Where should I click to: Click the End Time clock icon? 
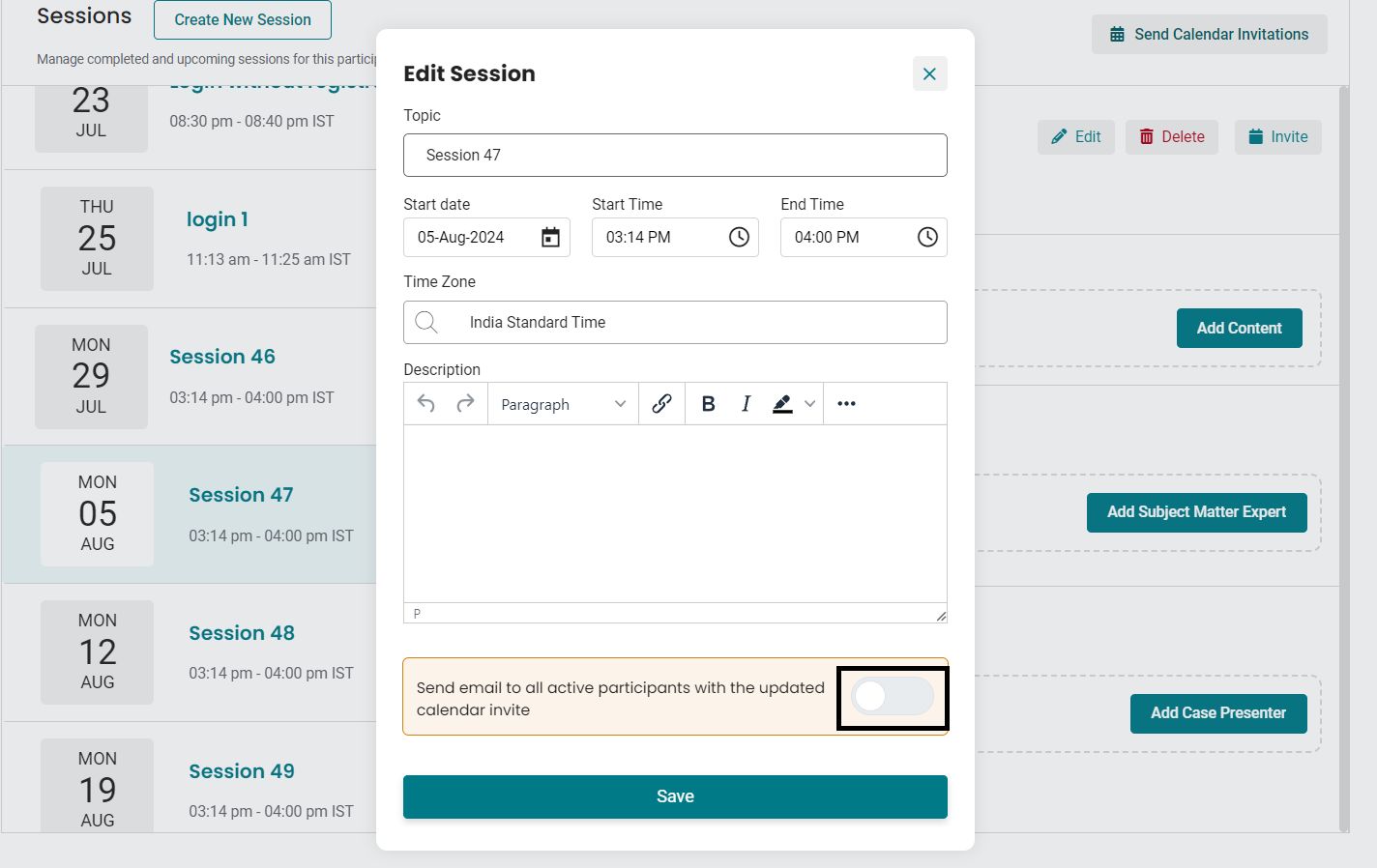coord(927,237)
